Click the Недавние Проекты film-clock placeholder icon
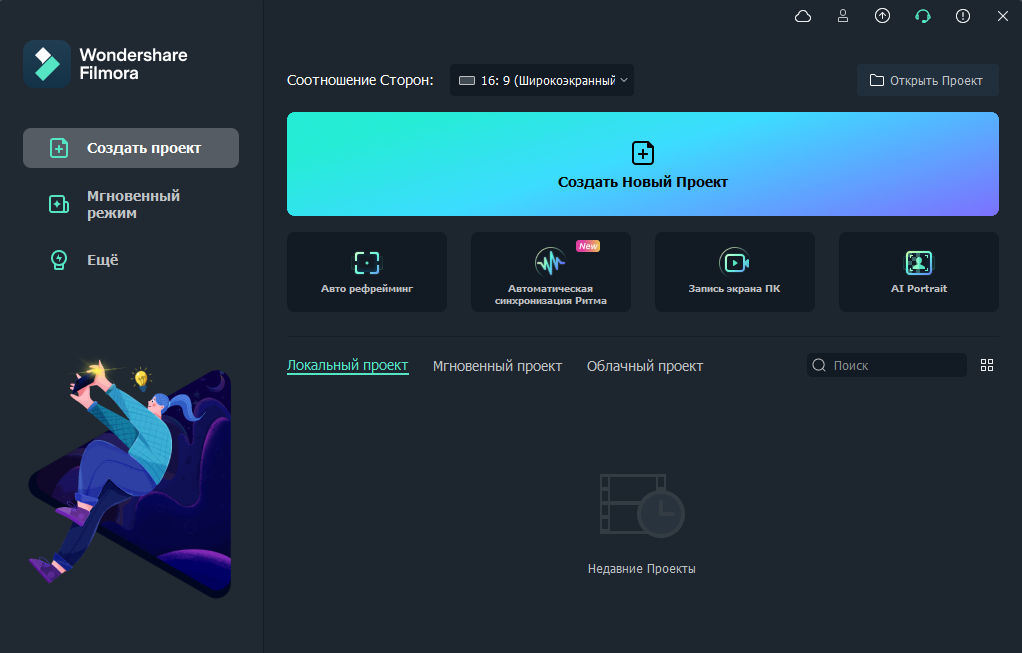Screen dimensions: 1022x653 642,506
